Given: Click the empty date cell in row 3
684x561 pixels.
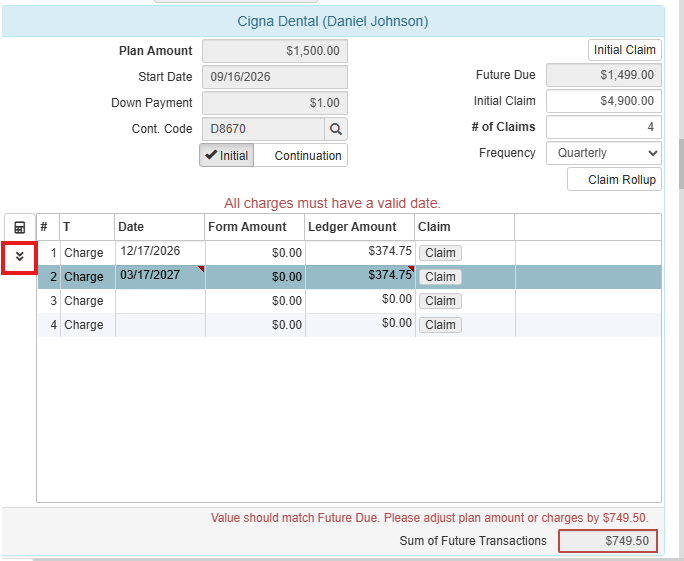Looking at the screenshot, I should (160, 301).
